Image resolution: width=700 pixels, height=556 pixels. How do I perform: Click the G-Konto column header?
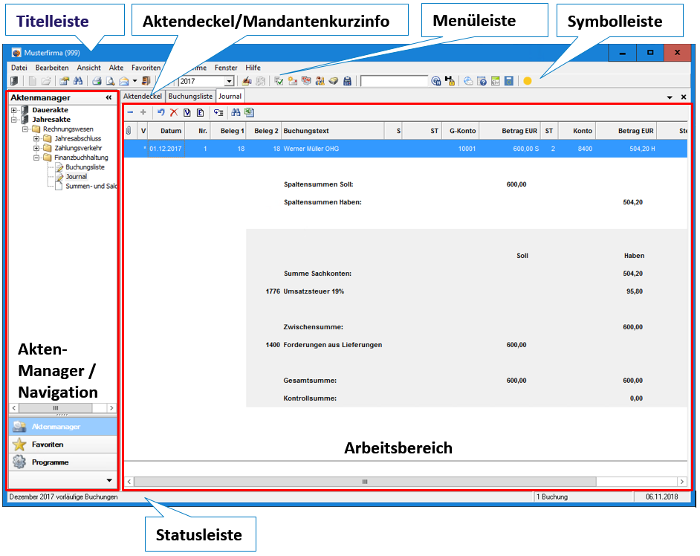[460, 131]
